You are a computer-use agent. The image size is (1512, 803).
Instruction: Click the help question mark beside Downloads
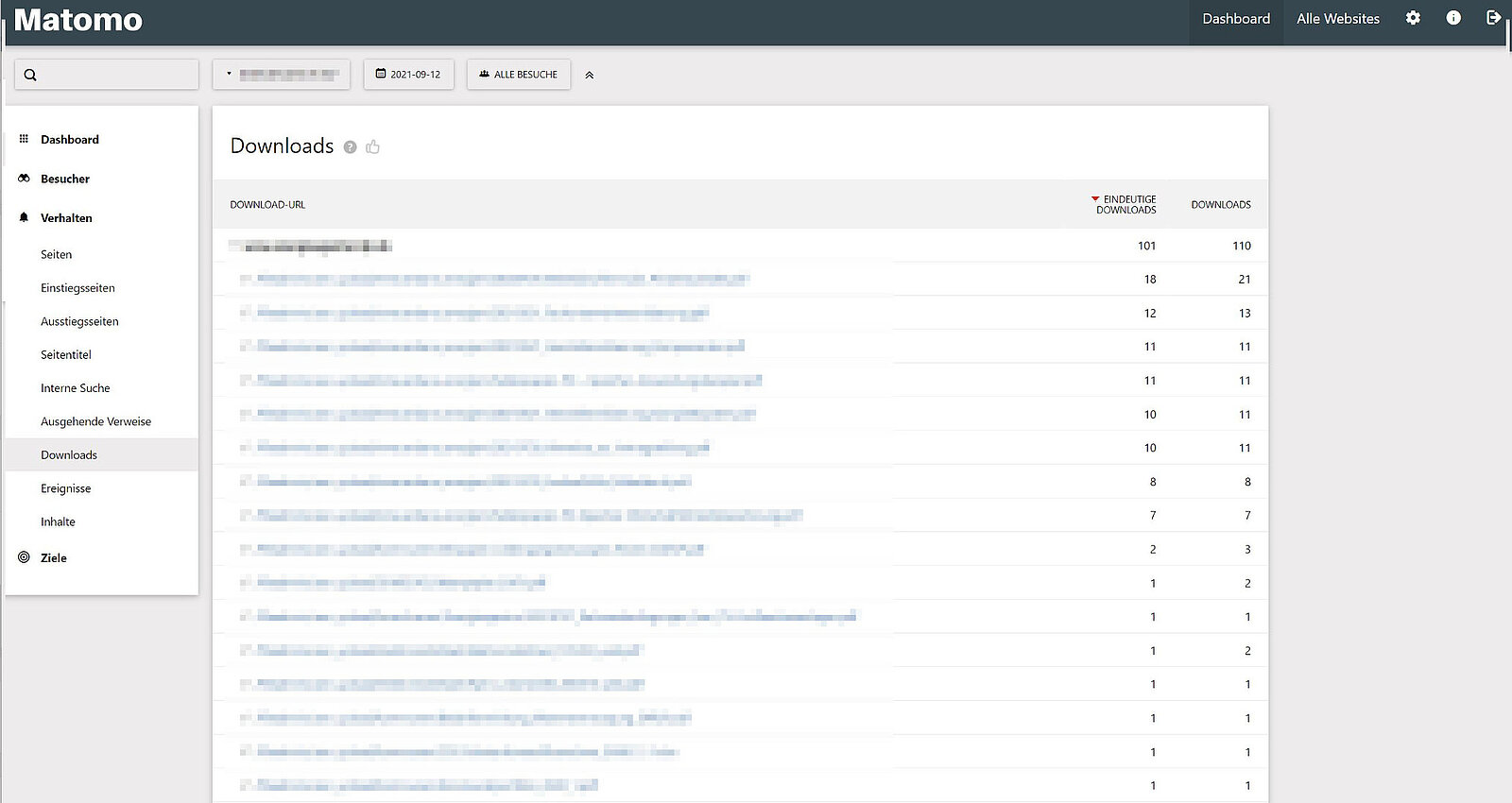pos(350,147)
